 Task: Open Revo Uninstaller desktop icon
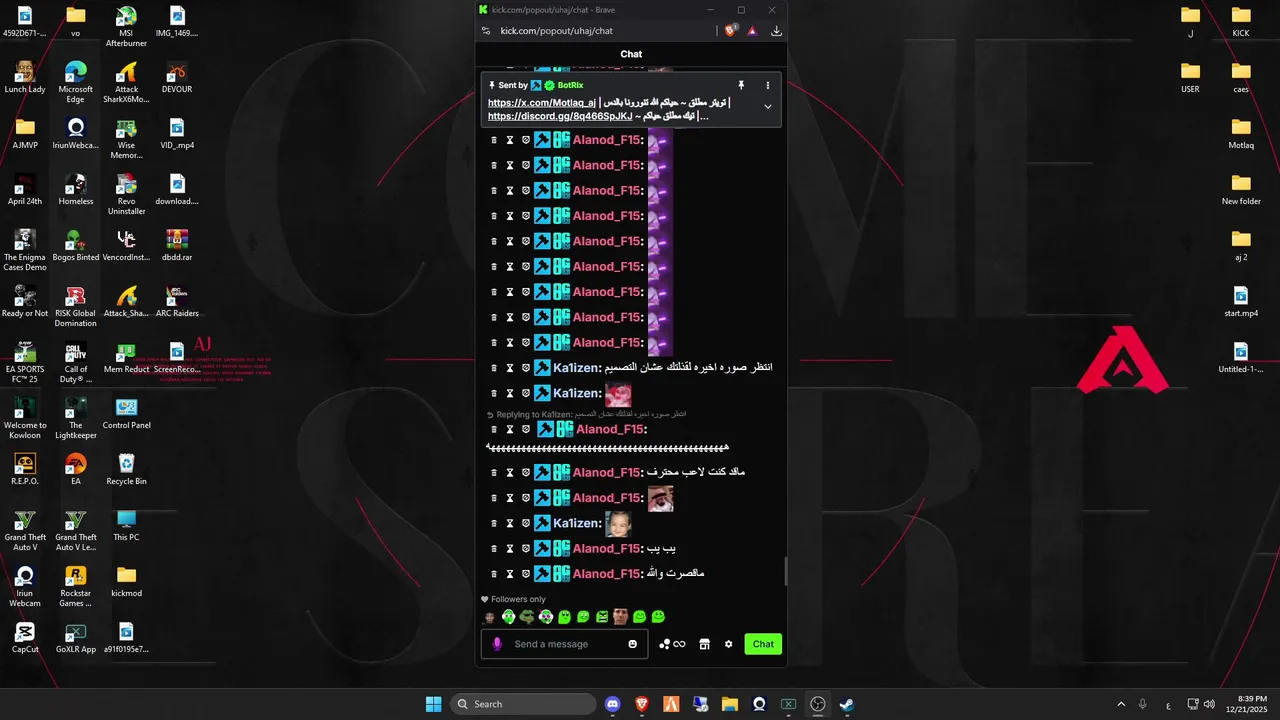[126, 194]
